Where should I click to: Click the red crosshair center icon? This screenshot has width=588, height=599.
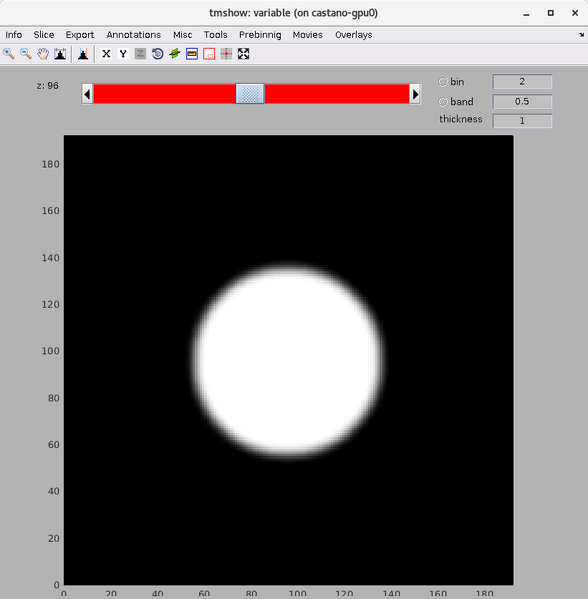226,54
